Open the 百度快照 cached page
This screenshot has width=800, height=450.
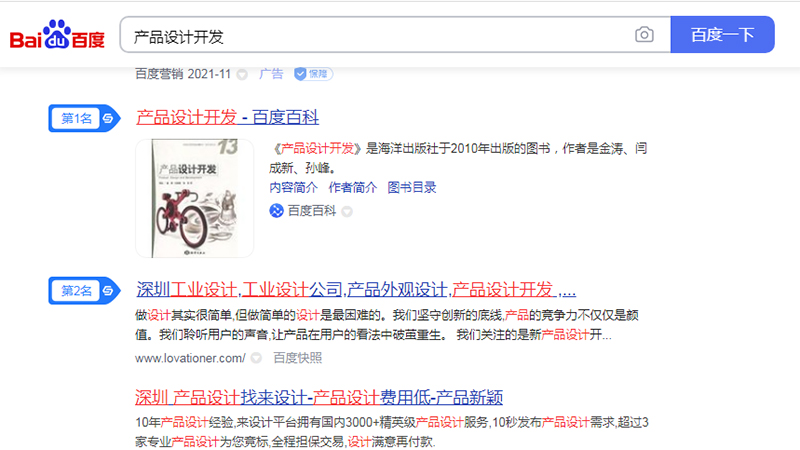(297, 358)
